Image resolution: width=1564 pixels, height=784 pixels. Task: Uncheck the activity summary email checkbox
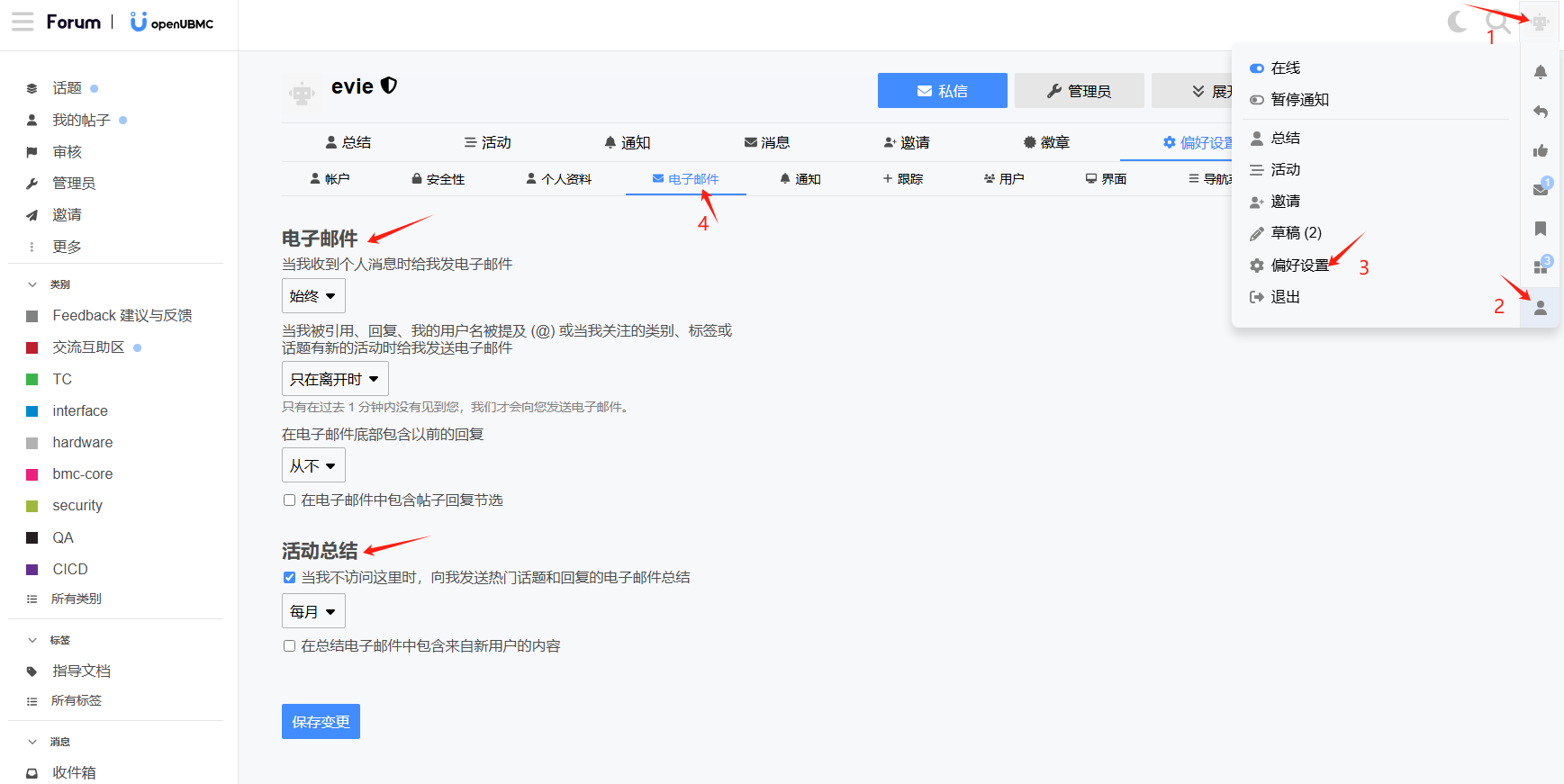point(289,578)
